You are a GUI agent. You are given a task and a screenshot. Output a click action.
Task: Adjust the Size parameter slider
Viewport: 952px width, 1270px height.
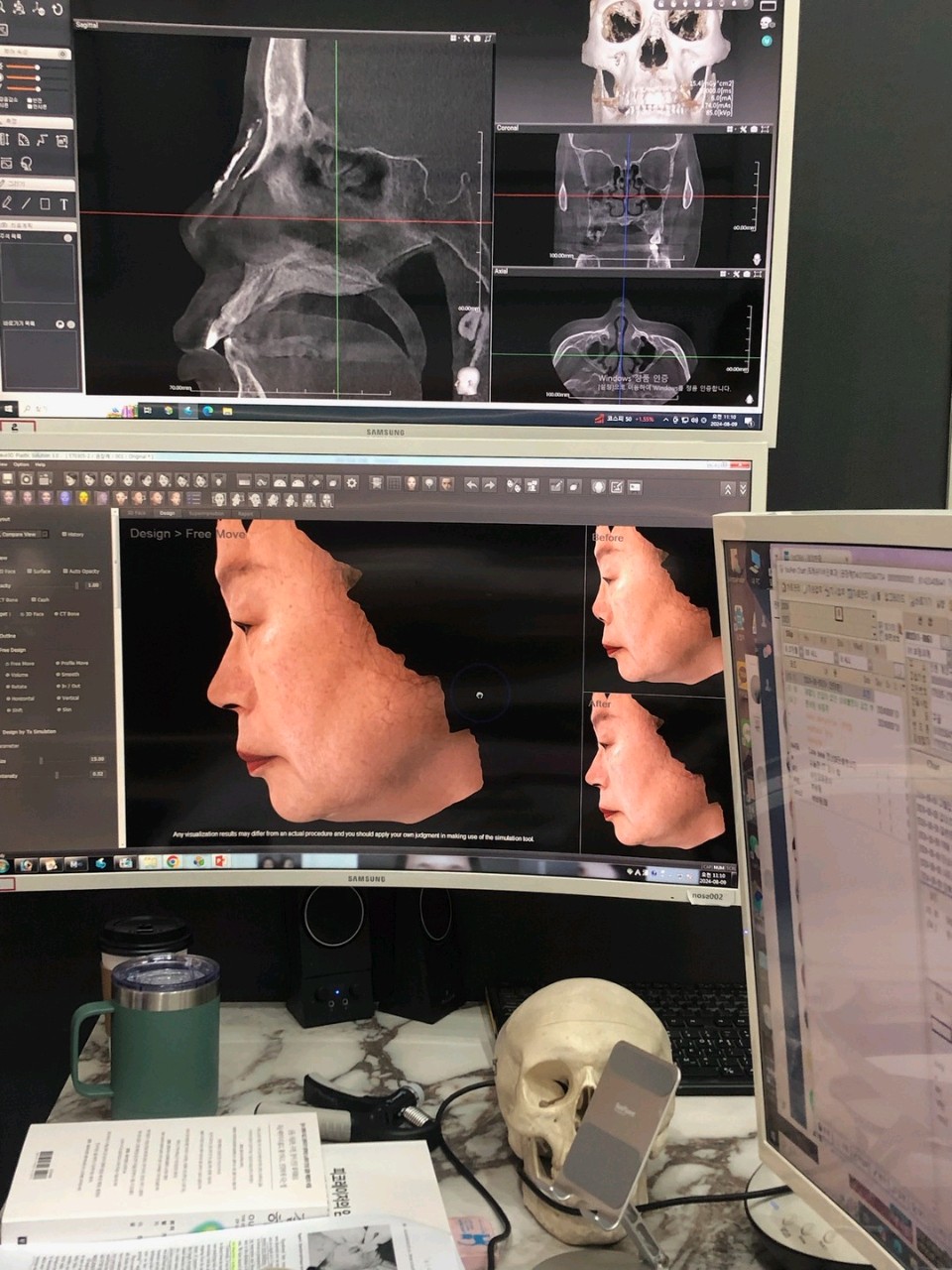click(x=42, y=759)
